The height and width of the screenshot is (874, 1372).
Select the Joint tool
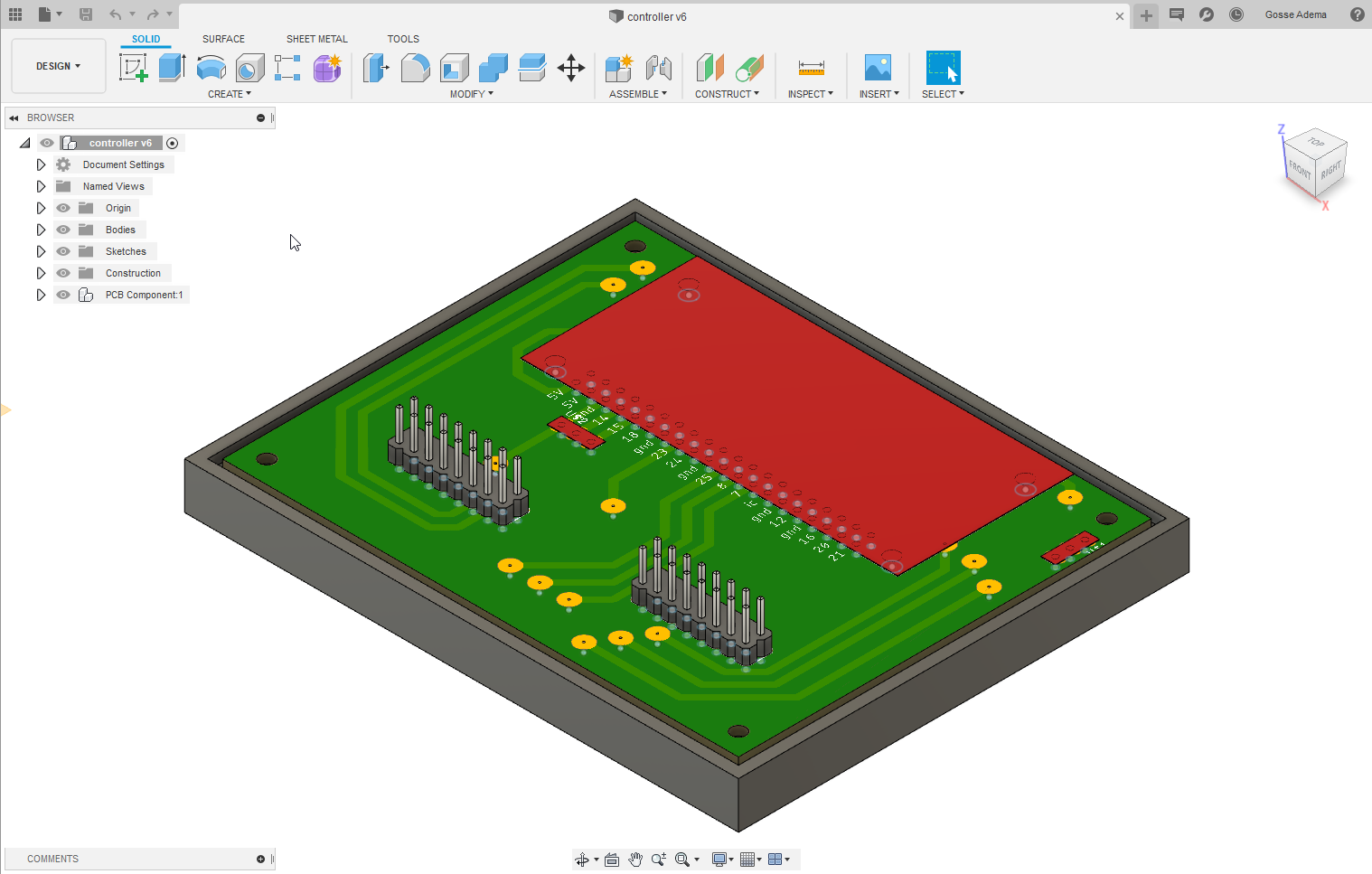tap(659, 68)
